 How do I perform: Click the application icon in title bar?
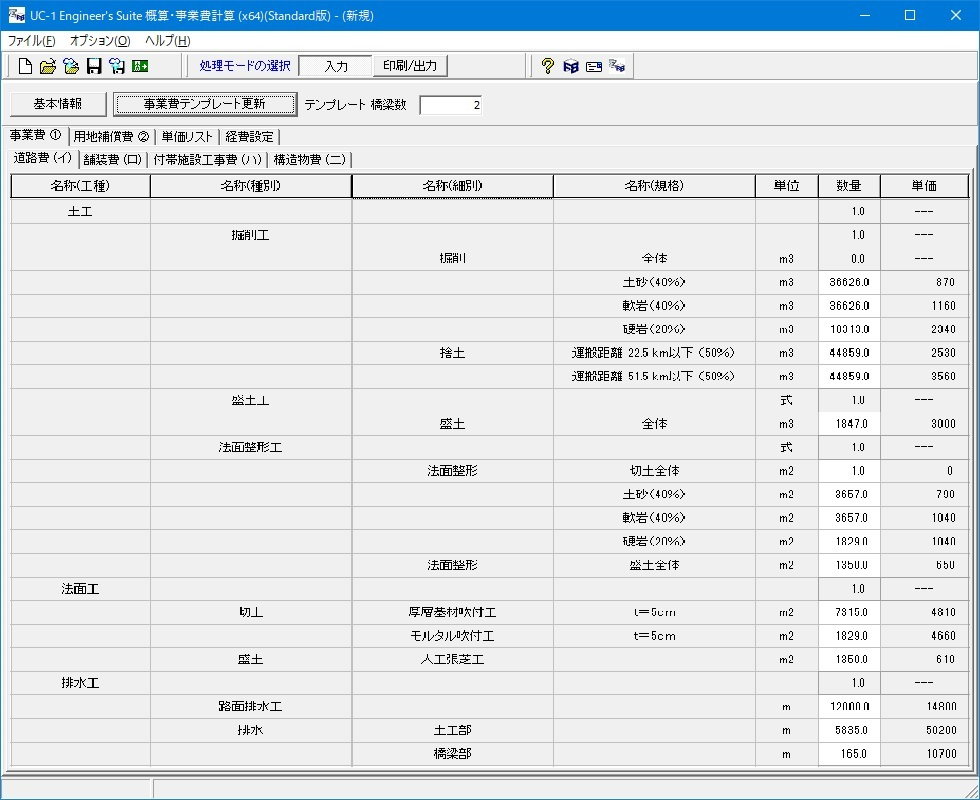tap(16, 15)
